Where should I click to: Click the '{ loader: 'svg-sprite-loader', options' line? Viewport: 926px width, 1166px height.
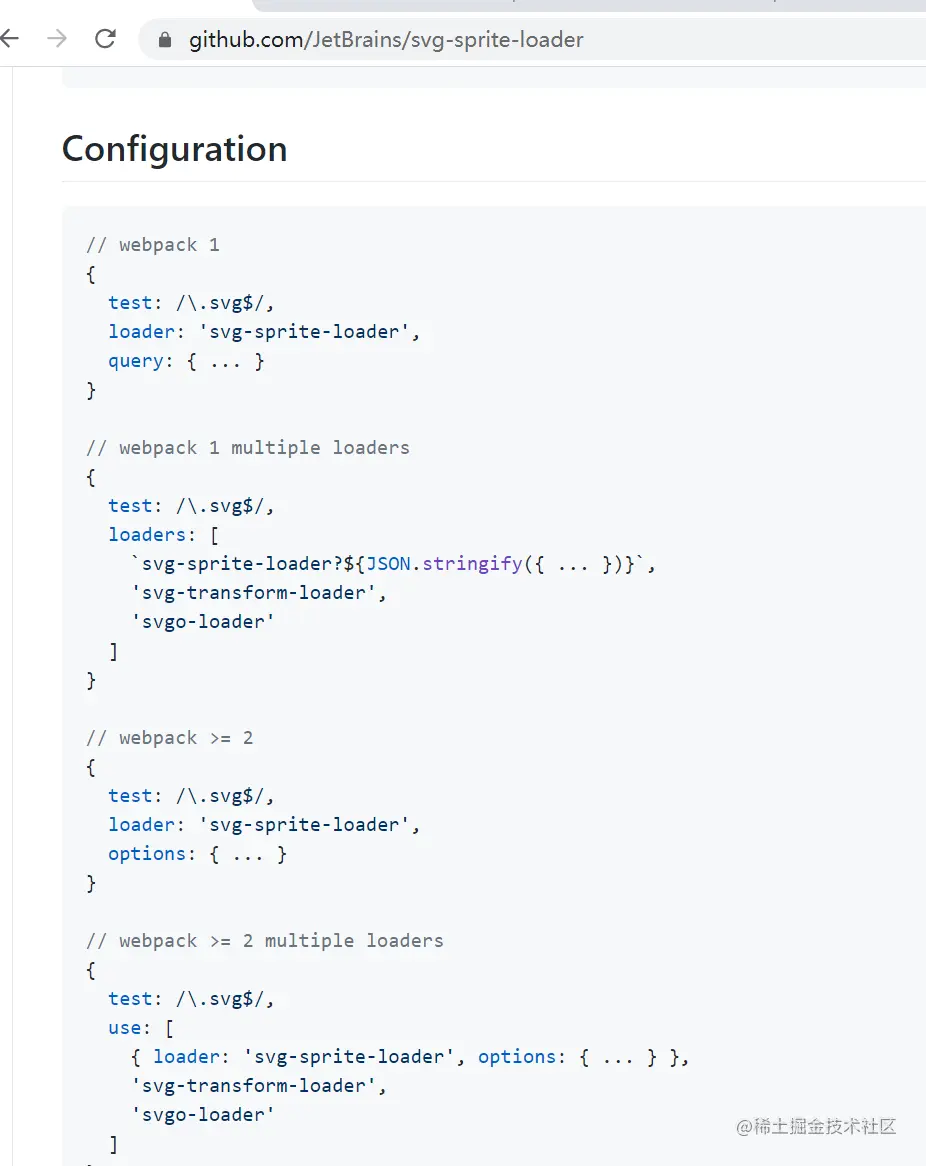[410, 1057]
